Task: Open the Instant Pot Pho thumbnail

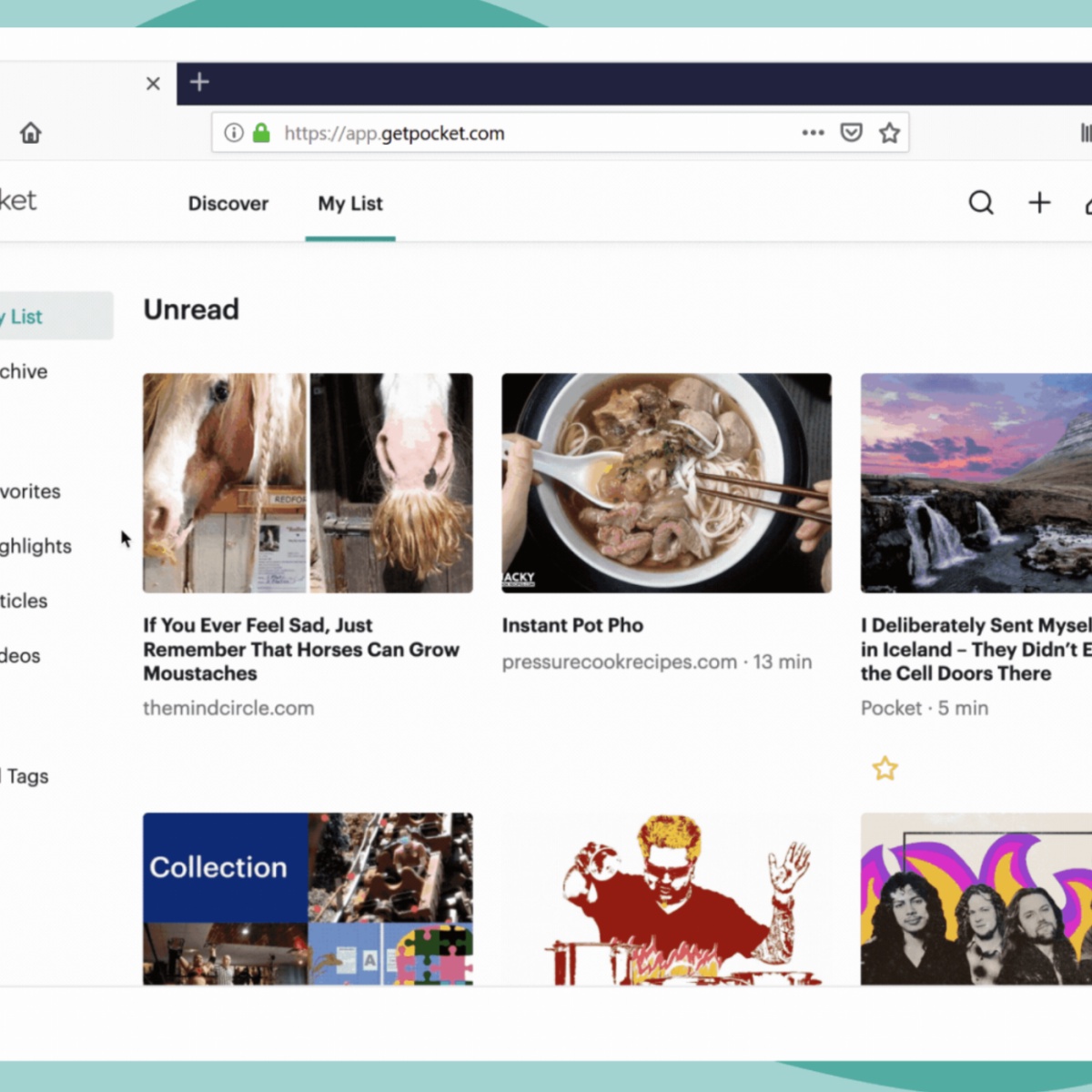Action: 666,483
